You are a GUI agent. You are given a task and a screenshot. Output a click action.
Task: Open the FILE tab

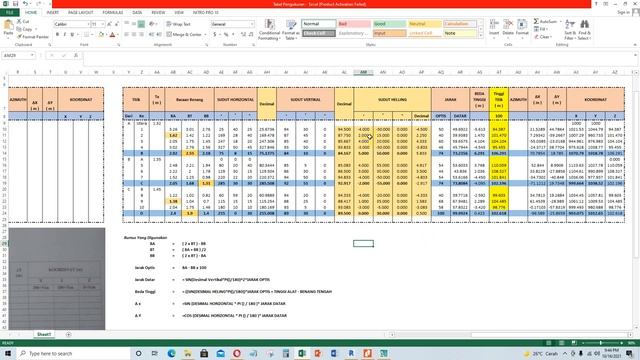click(9, 13)
